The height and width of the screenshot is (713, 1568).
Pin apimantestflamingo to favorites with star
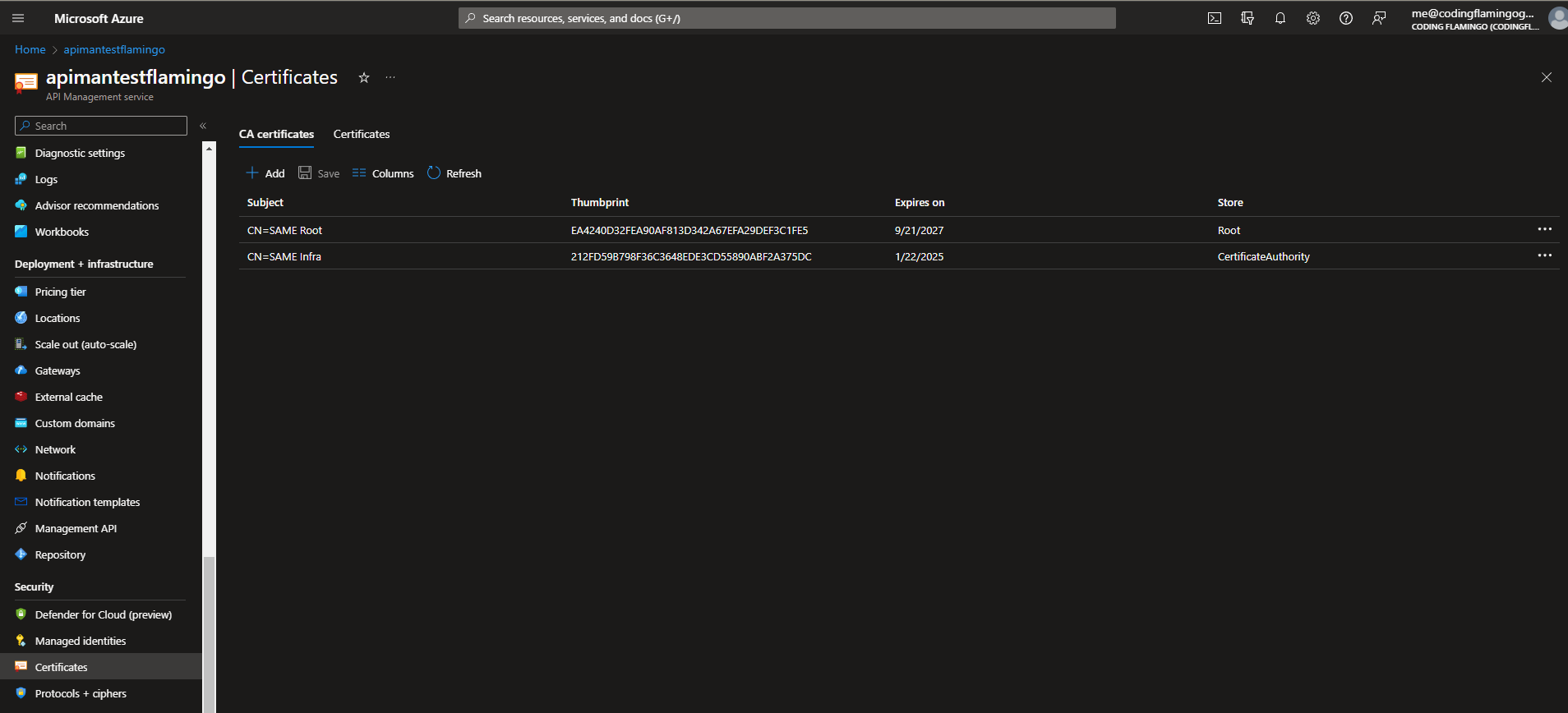coord(364,77)
